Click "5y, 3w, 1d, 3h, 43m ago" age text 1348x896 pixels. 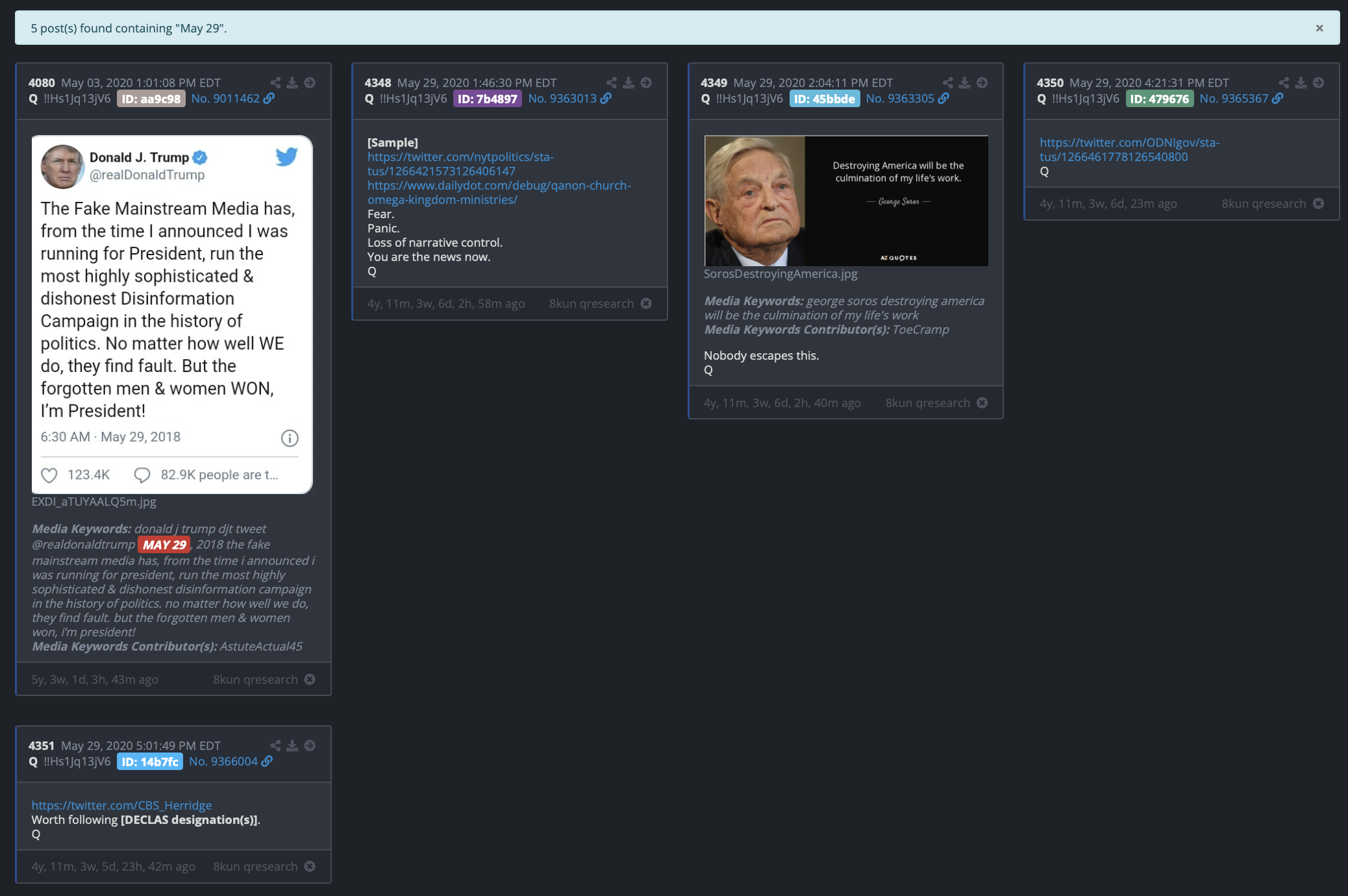pos(95,679)
